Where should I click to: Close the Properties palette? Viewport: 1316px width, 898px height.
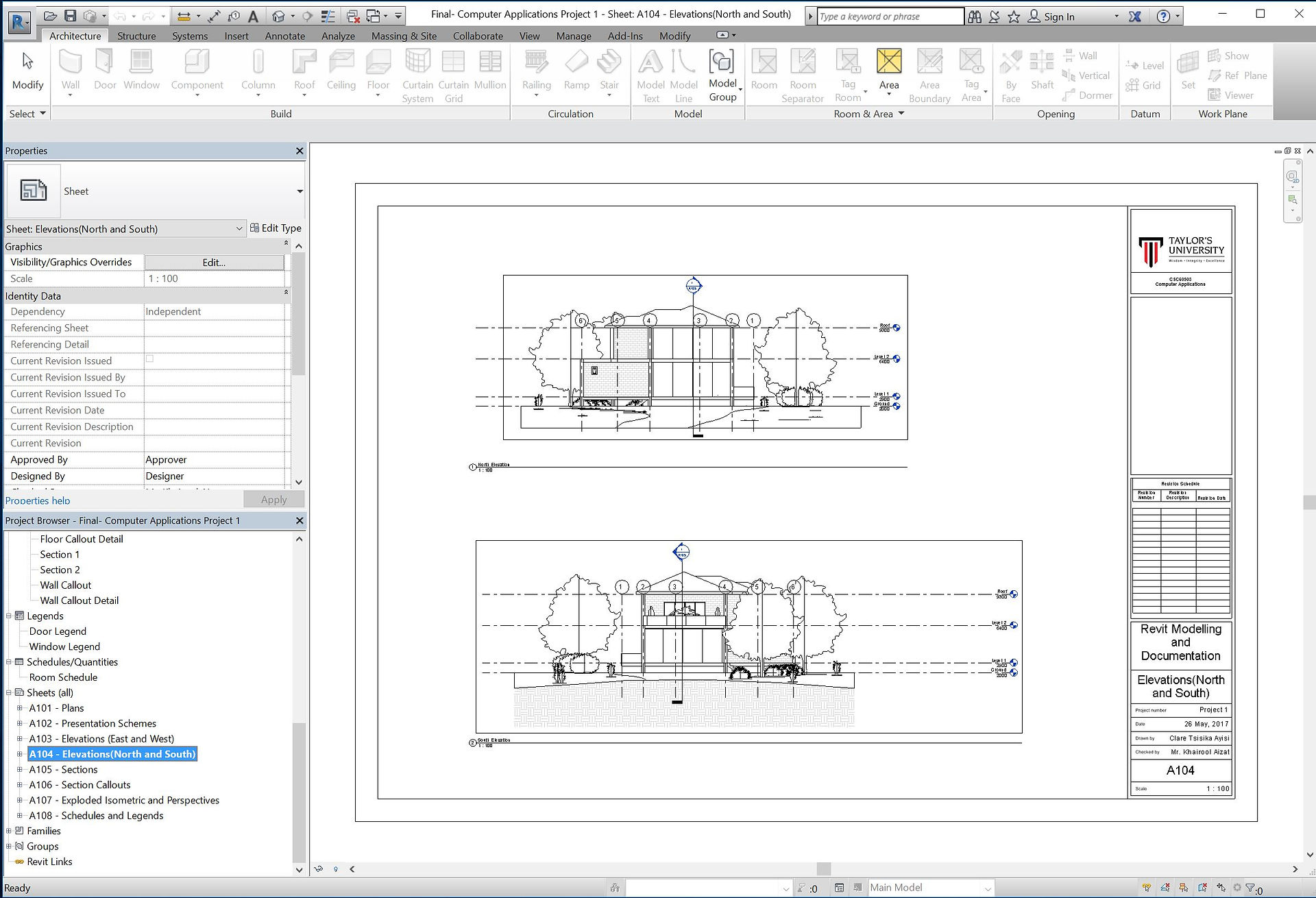pyautogui.click(x=300, y=151)
